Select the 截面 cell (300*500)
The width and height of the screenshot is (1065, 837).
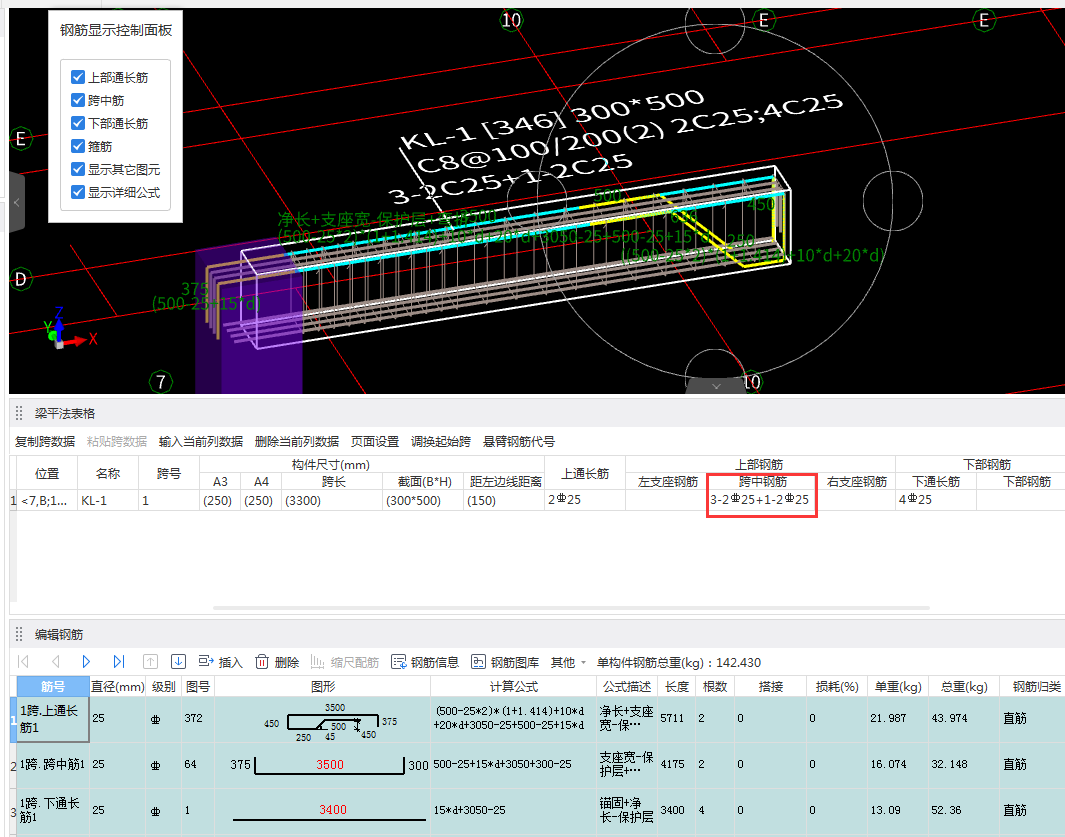click(423, 500)
